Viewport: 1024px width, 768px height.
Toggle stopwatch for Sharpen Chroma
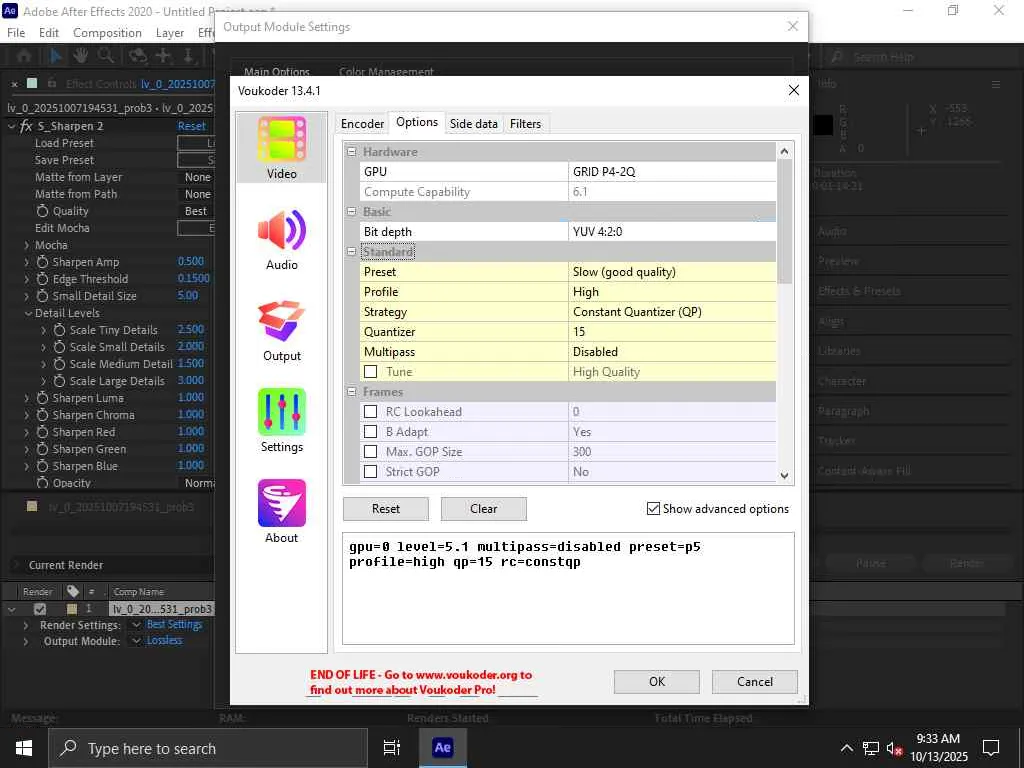(x=42, y=415)
